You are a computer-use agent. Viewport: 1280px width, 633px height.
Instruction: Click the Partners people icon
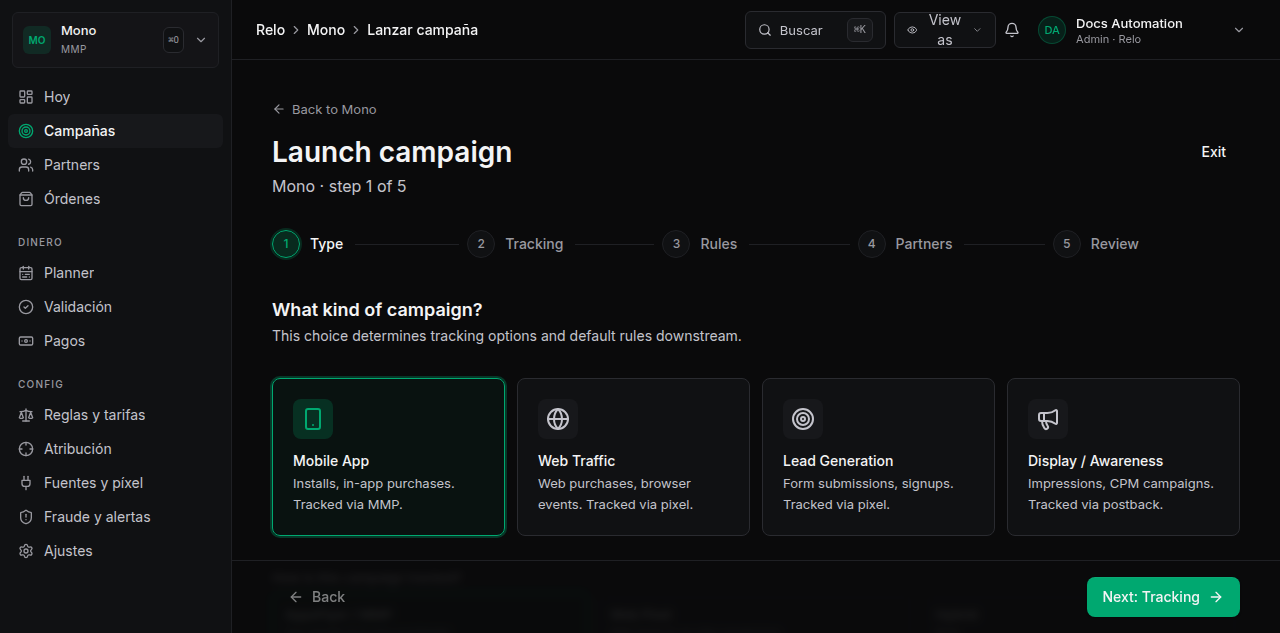point(26,165)
